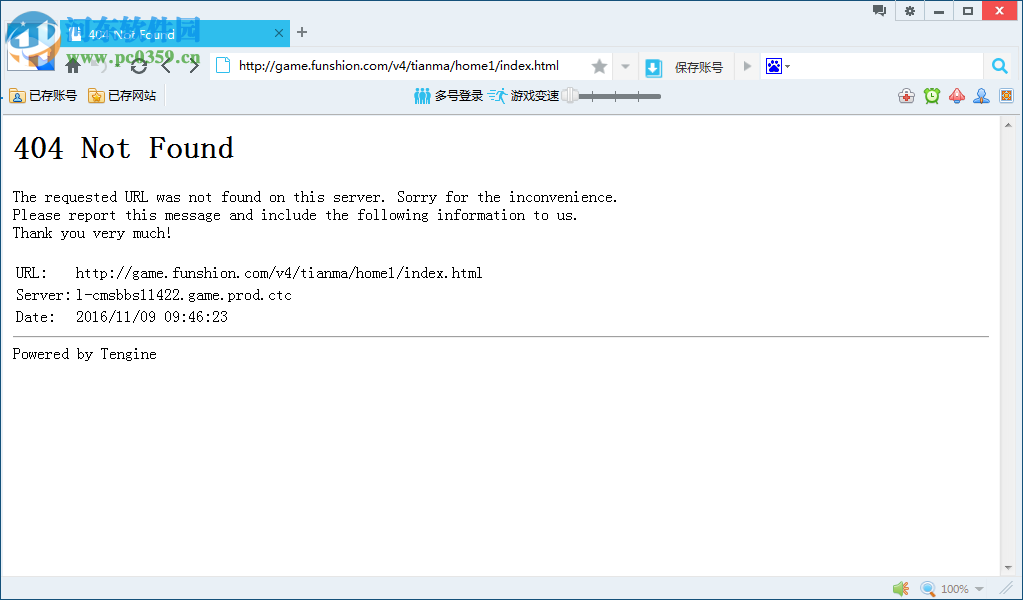Click the address bar URL field
This screenshot has width=1023, height=600.
click(399, 66)
